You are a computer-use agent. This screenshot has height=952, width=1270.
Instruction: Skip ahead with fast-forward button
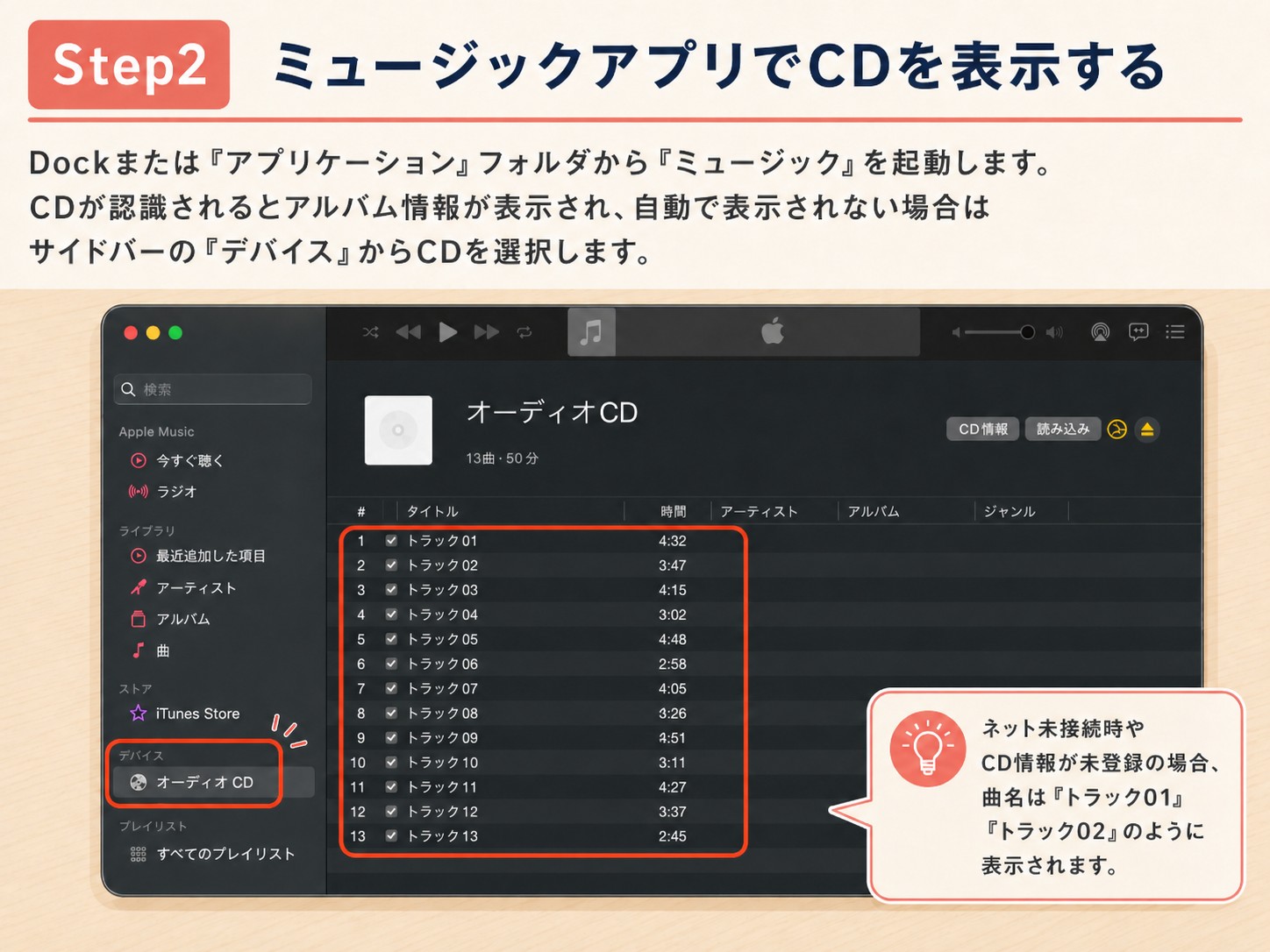(x=487, y=332)
